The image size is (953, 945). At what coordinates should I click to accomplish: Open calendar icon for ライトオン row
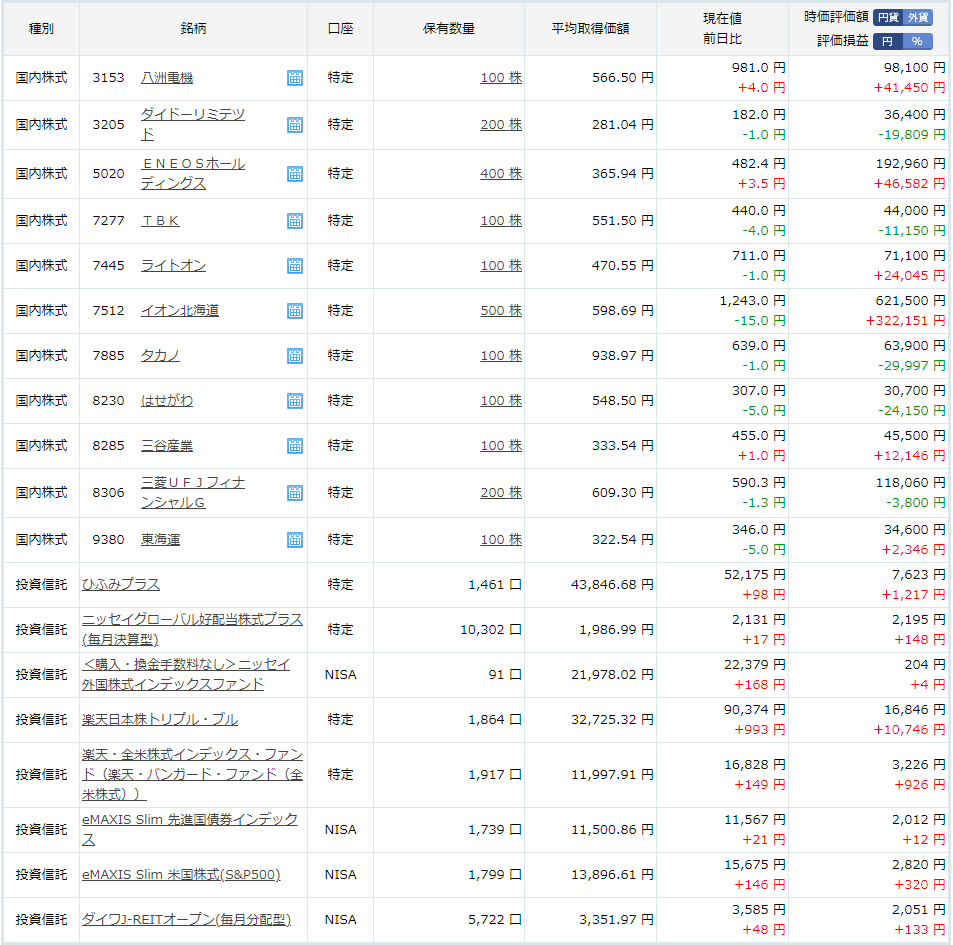(295, 266)
